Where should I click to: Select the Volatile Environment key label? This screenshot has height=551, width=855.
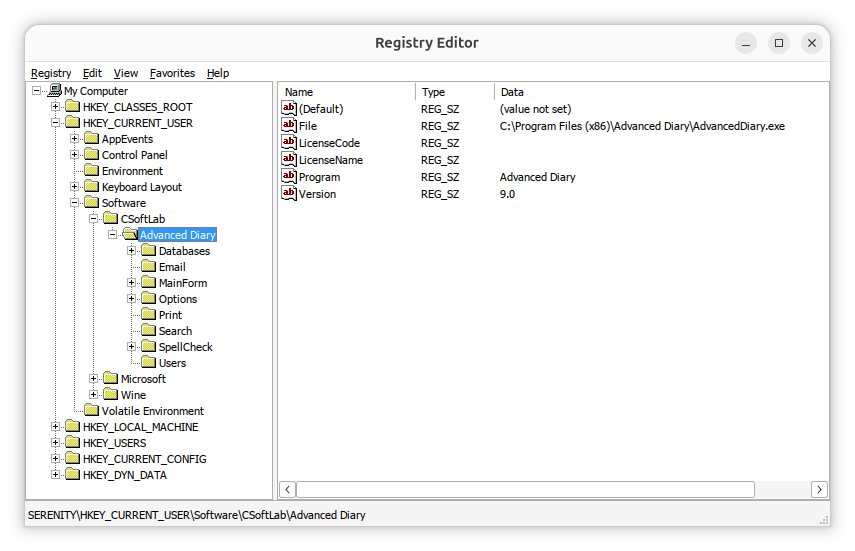[153, 411]
